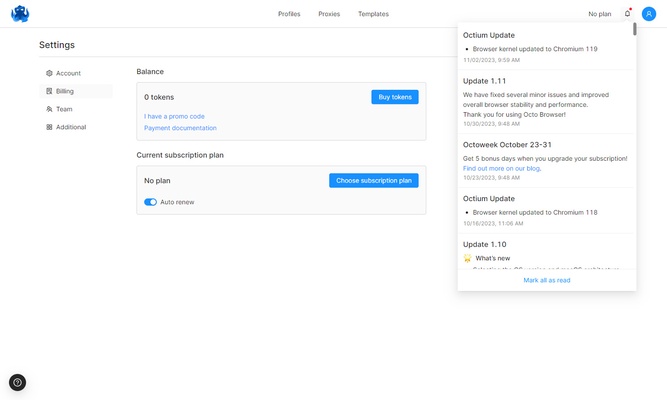This screenshot has width=667, height=400.
Task: Open the Profiles tab
Action: [x=289, y=14]
